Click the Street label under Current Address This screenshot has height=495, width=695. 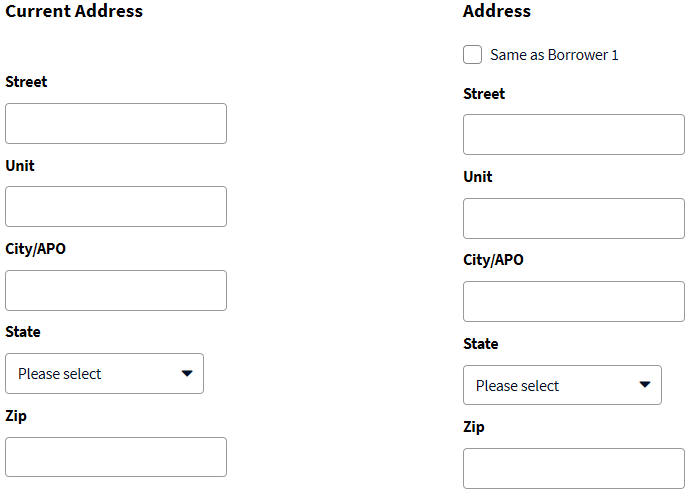26,82
